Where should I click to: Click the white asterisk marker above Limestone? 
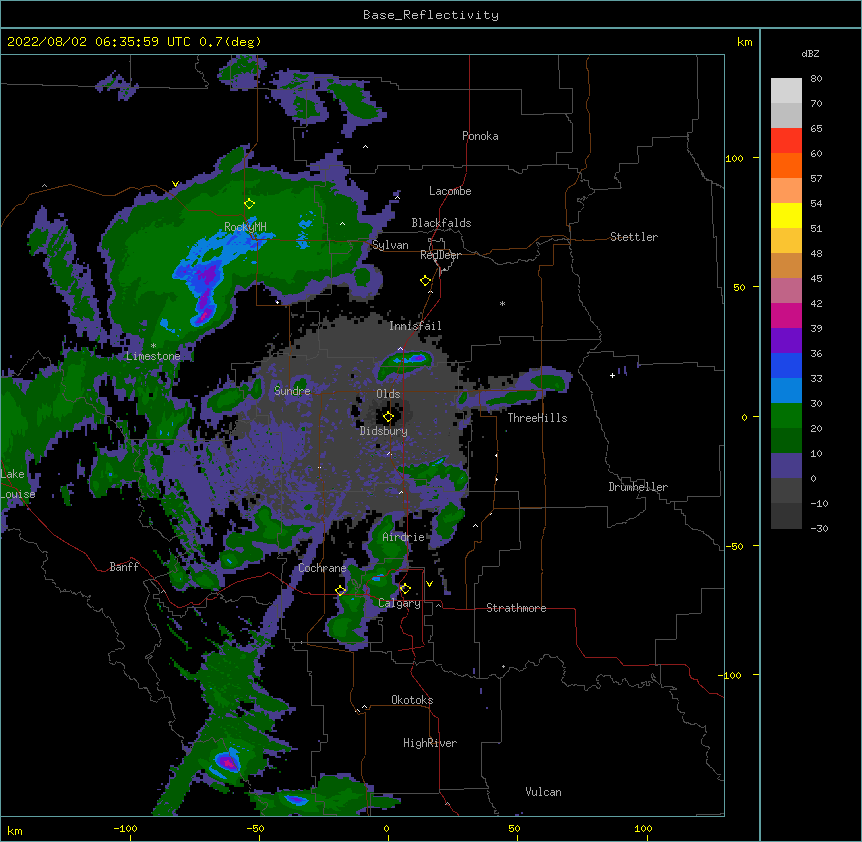coord(153,346)
